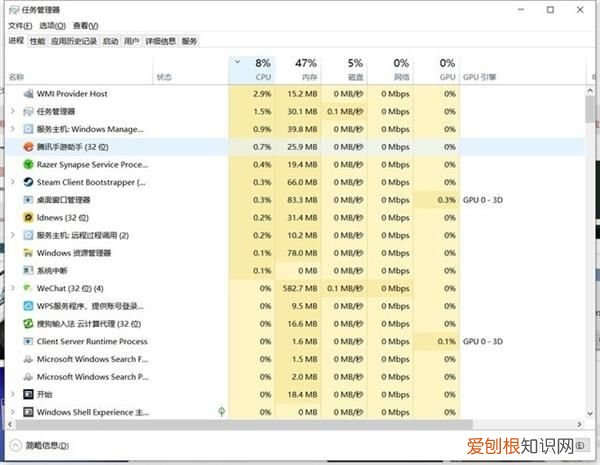This screenshot has height=465, width=600.
Task: Click the 开始 process icon
Action: (28, 394)
